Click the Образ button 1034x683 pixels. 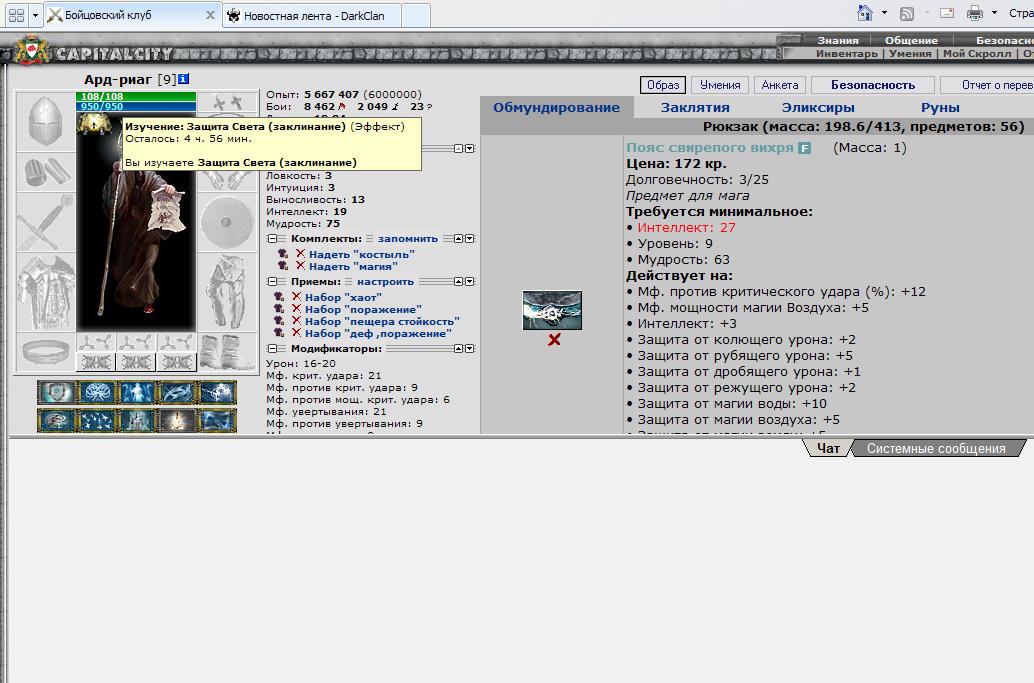663,85
